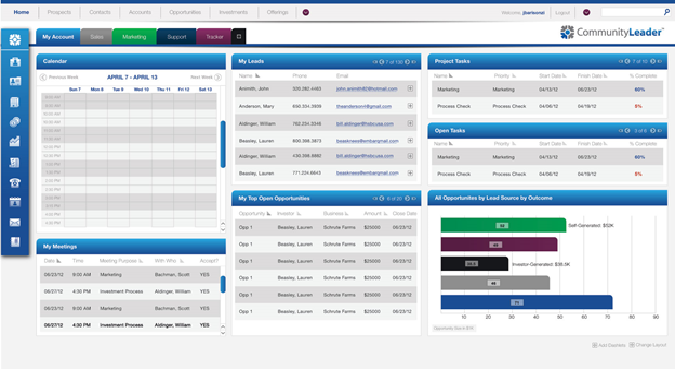676x371 pixels.
Task: Open the Offerings menu item
Action: tap(277, 12)
